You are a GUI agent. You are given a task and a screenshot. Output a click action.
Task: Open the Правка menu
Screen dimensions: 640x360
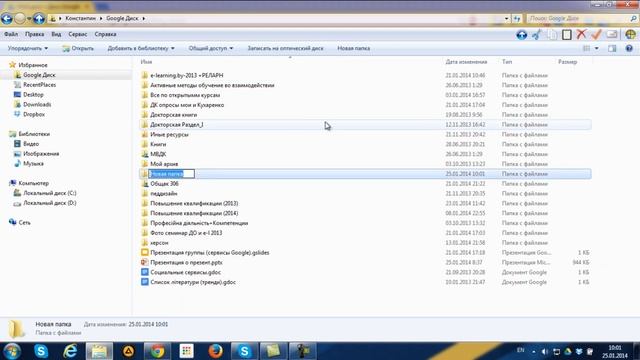click(x=34, y=34)
